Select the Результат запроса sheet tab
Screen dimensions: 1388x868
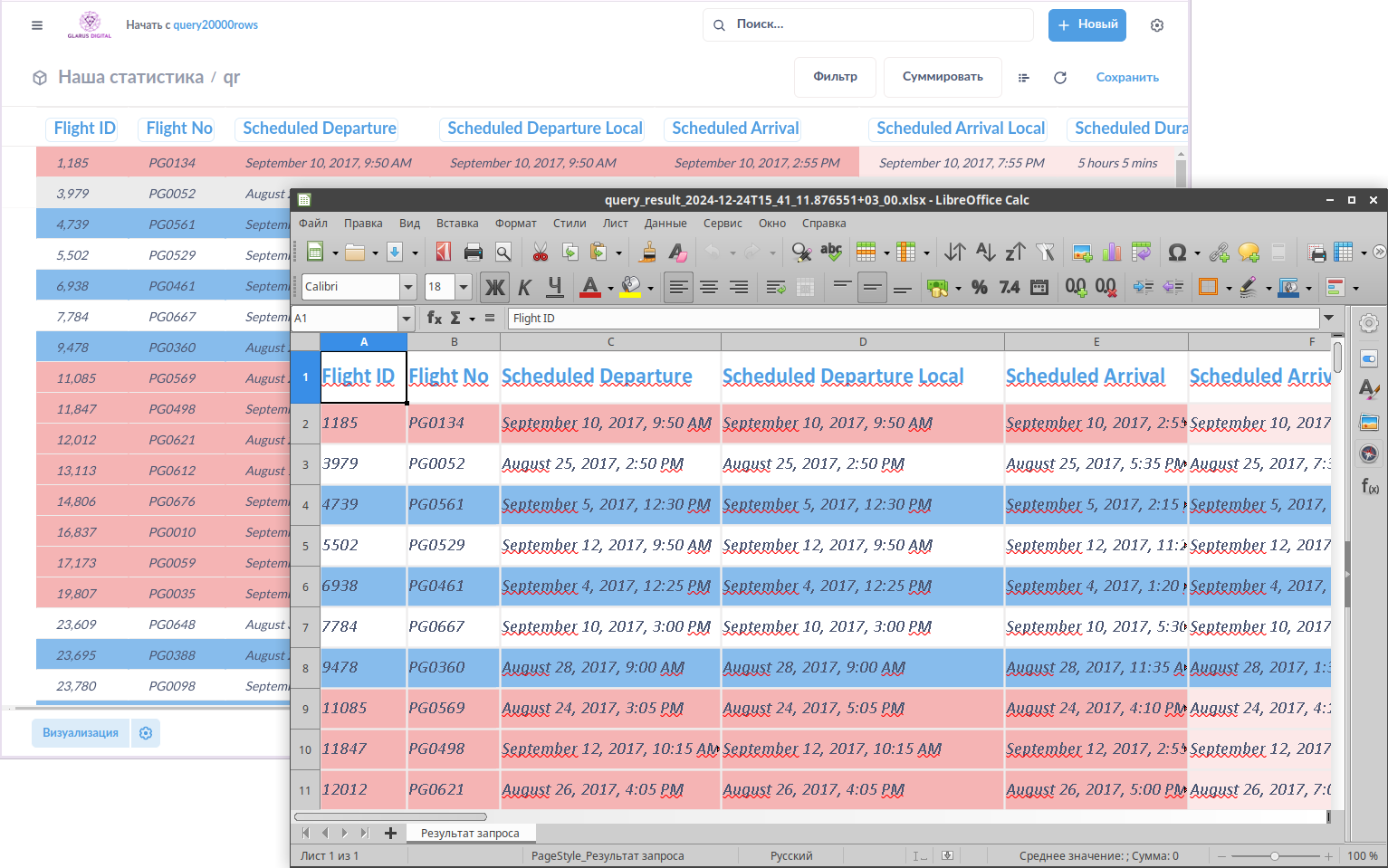coord(470,833)
